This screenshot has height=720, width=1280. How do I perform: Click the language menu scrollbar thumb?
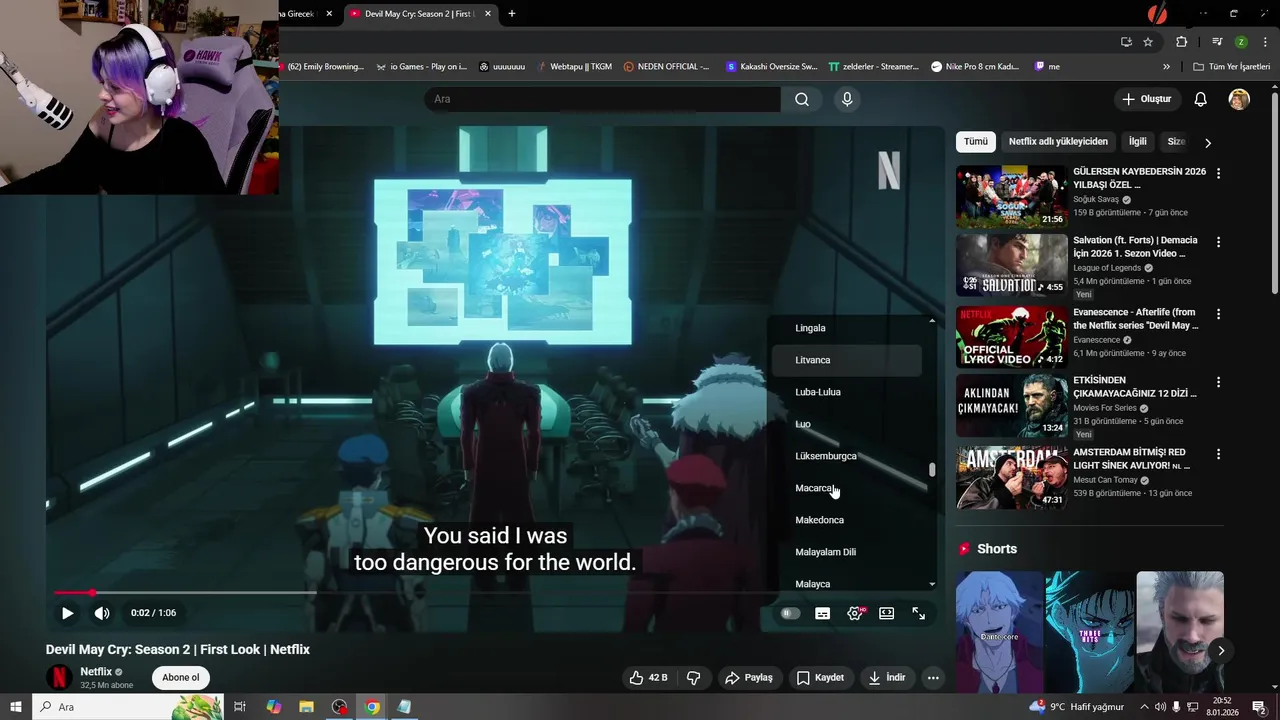click(932, 469)
